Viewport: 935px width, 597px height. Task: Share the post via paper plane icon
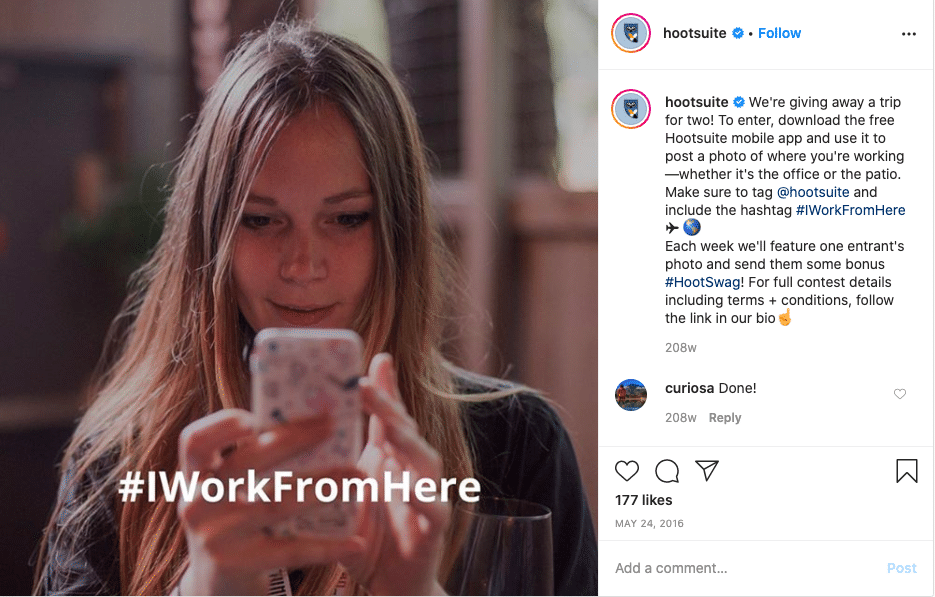[707, 471]
